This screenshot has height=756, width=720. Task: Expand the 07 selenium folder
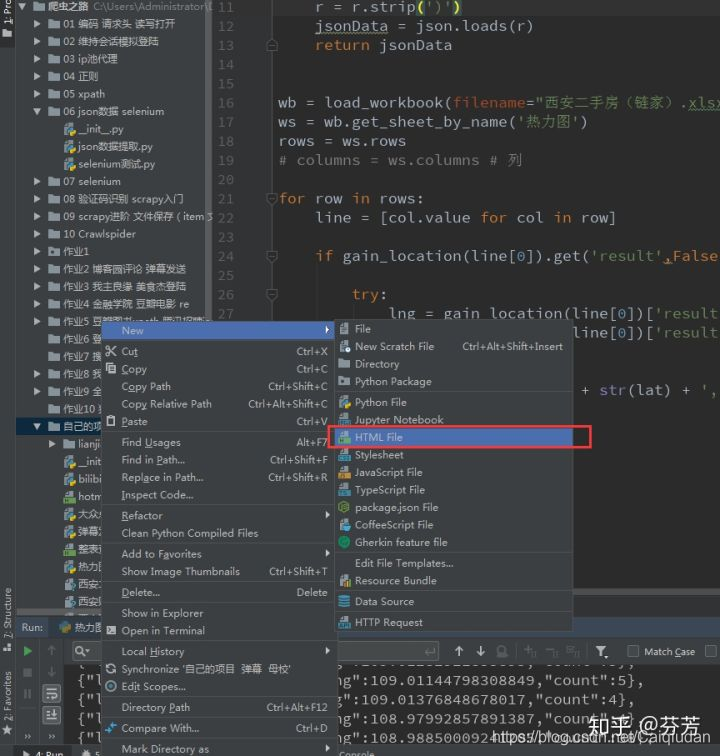37,181
